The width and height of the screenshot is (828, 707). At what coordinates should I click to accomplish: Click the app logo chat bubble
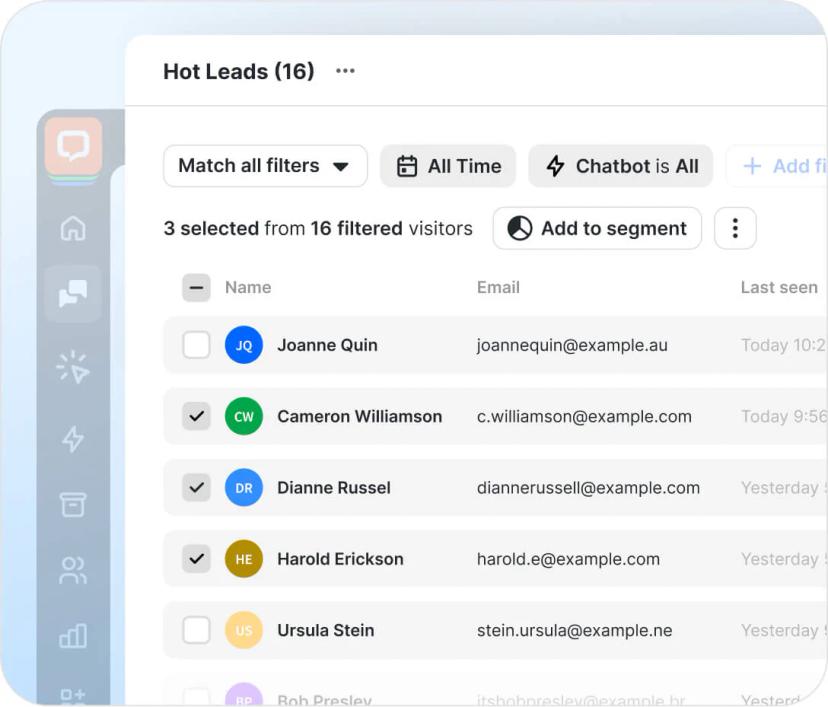pyautogui.click(x=73, y=147)
